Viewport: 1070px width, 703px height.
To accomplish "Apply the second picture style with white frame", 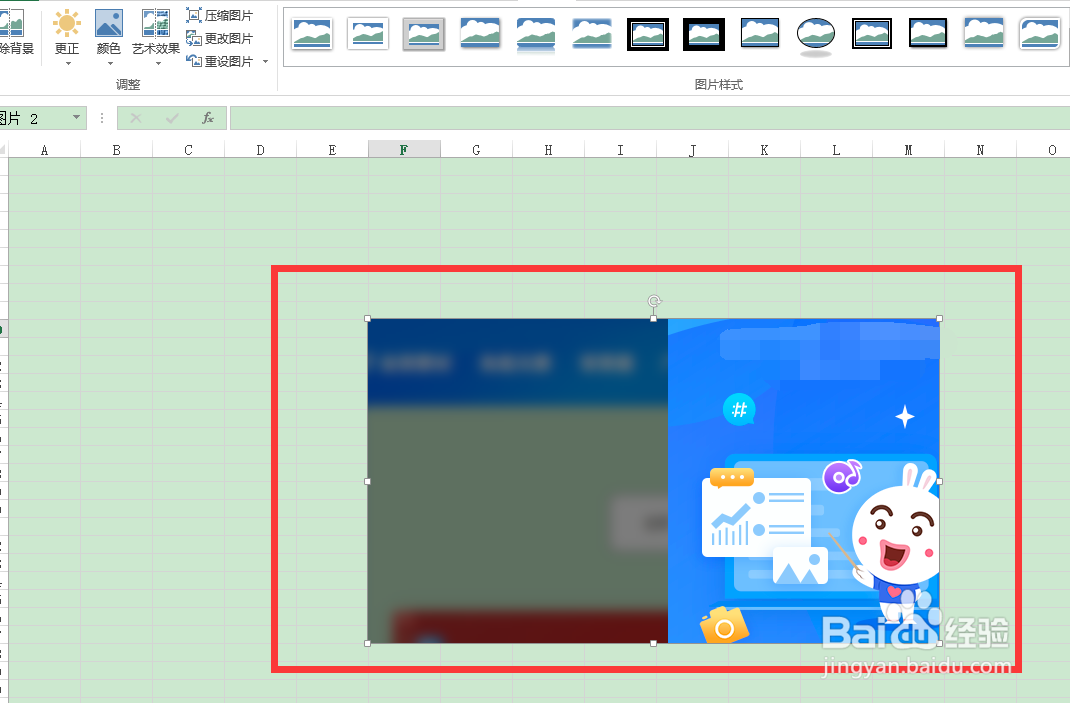I will (x=368, y=33).
